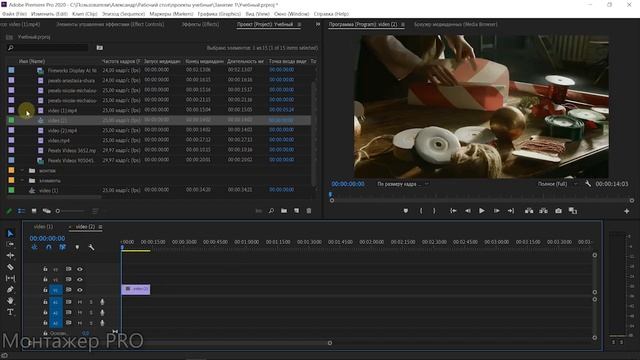The image size is (640, 360).
Task: Show overflow panels chevron in the Project group
Action: click(318, 24)
